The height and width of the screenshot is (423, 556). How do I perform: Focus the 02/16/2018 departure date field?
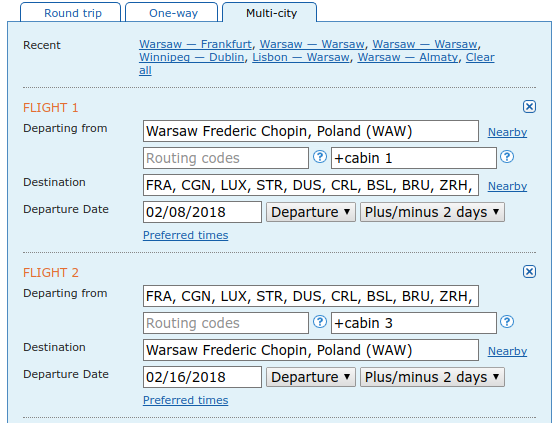pyautogui.click(x=202, y=377)
